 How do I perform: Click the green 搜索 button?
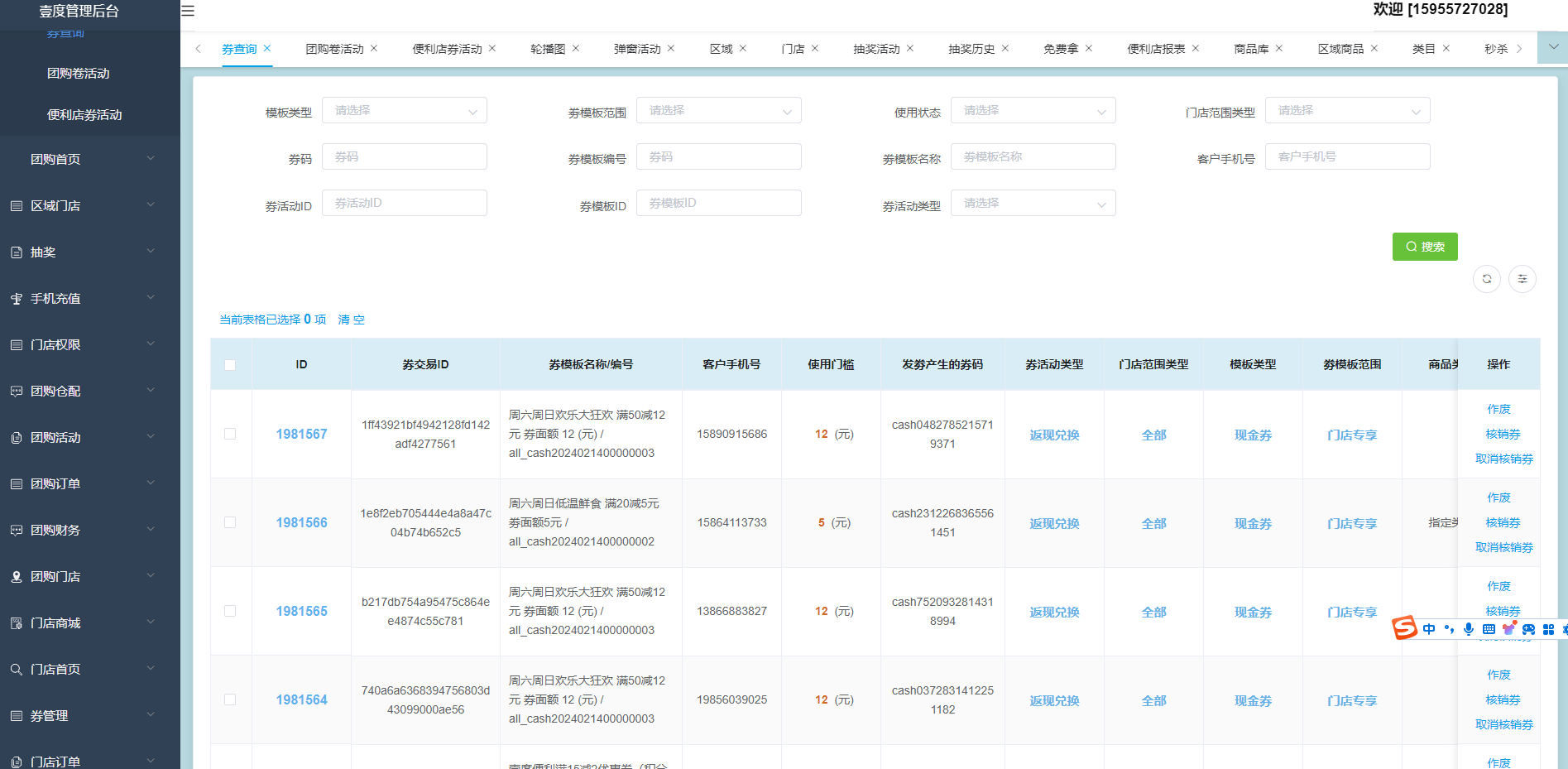pyautogui.click(x=1425, y=247)
